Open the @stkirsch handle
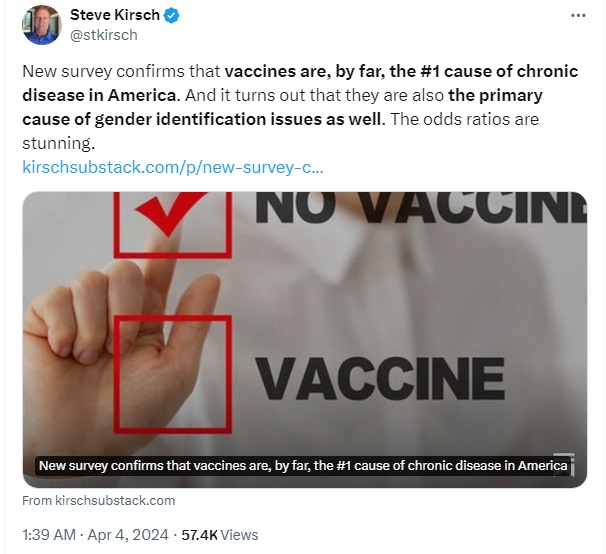 104,35
